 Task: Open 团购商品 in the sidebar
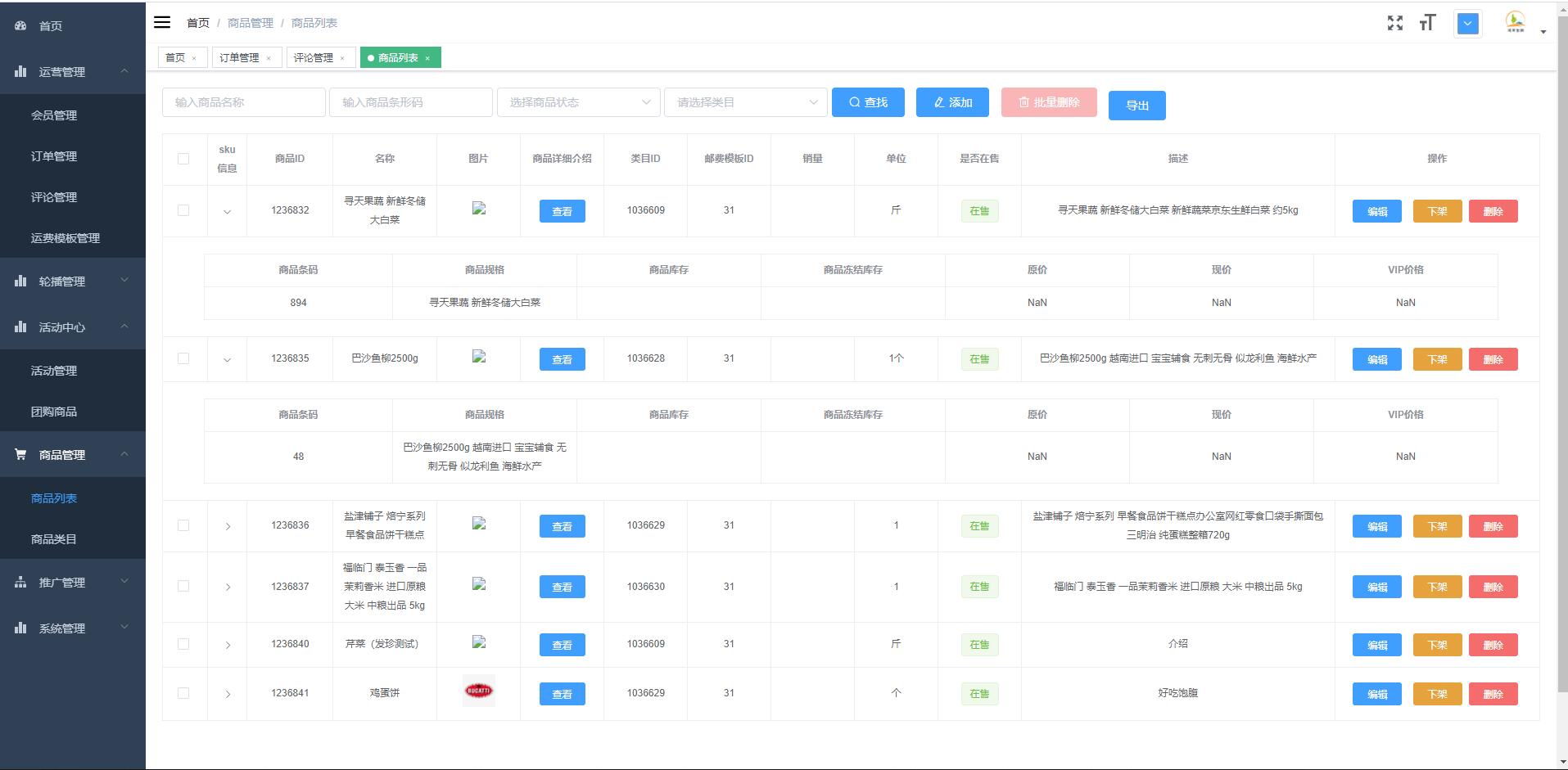[x=73, y=412]
